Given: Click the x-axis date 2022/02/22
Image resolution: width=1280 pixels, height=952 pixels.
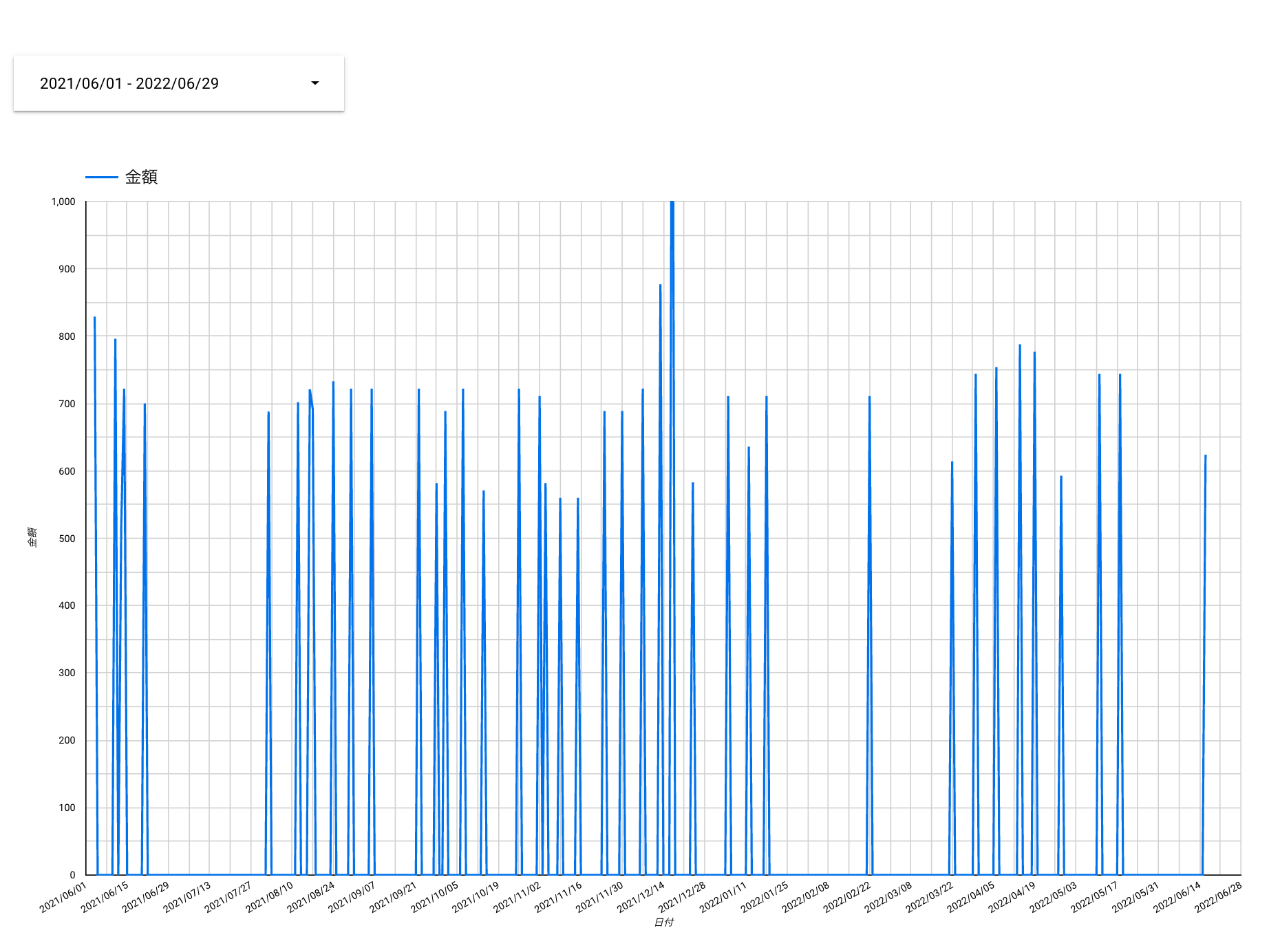Looking at the screenshot, I should pos(848,897).
